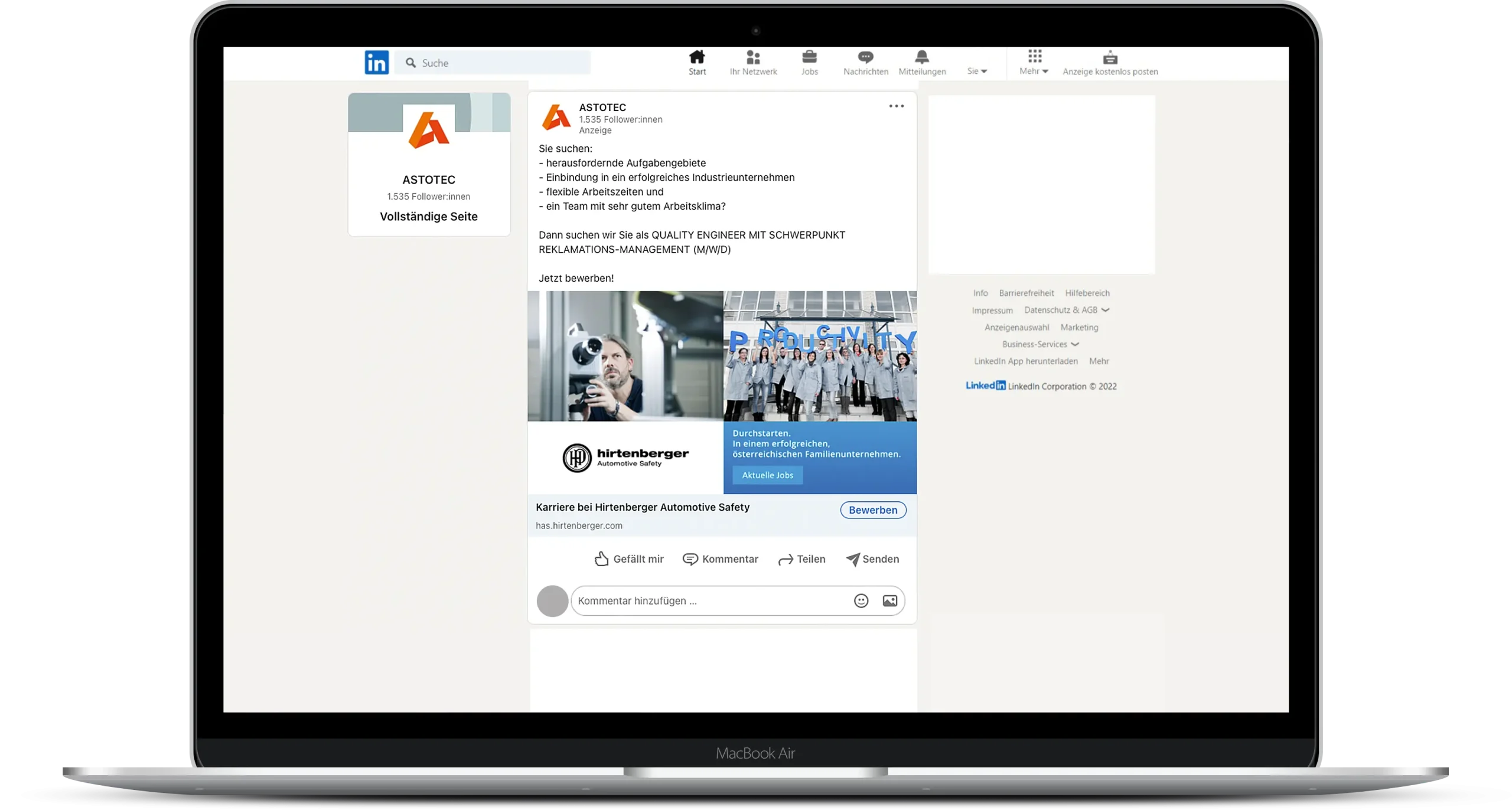Expand Datenschutz & AGB footer dropdown

[x=1067, y=310]
